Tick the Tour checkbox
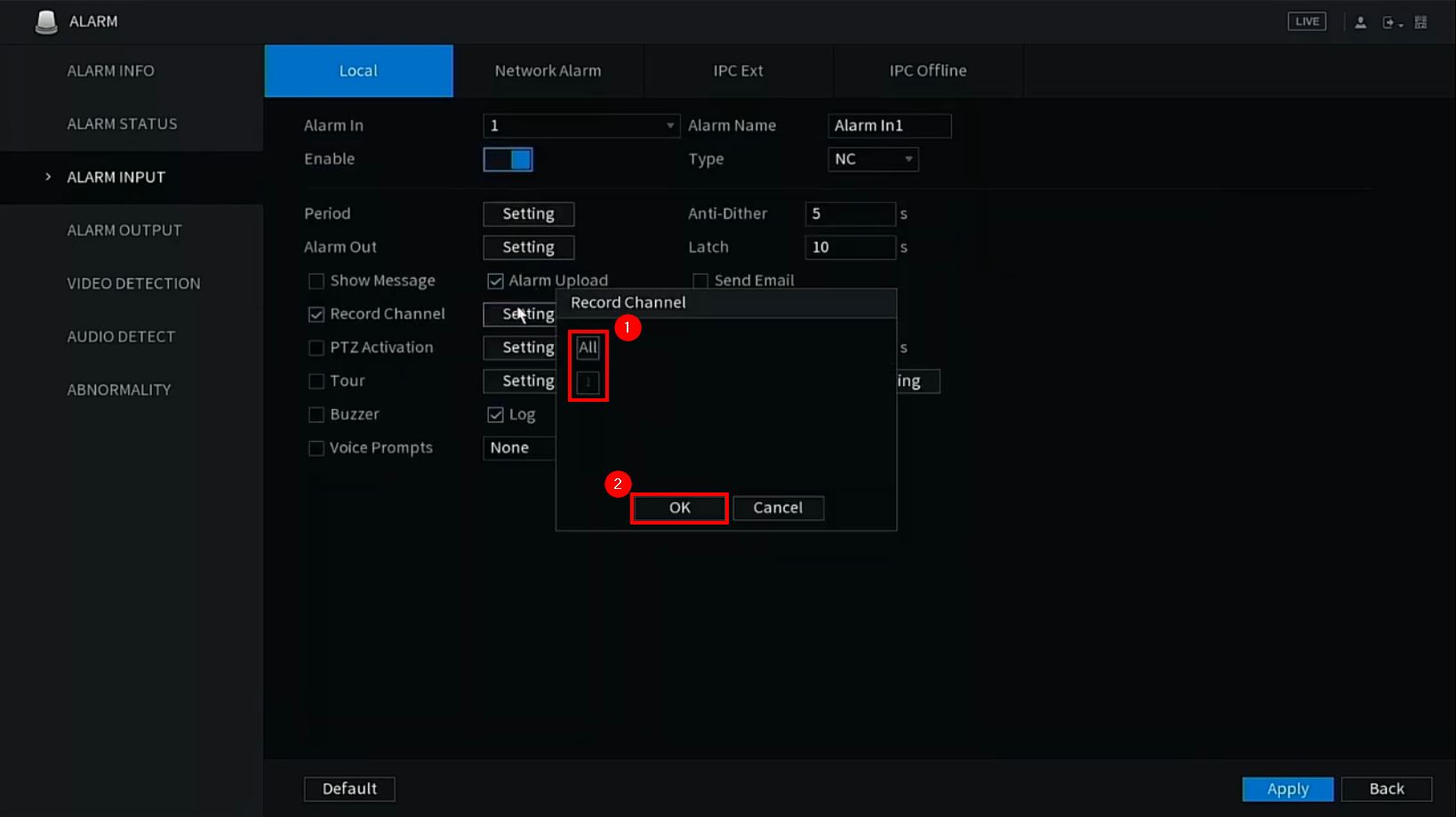 pyautogui.click(x=316, y=381)
